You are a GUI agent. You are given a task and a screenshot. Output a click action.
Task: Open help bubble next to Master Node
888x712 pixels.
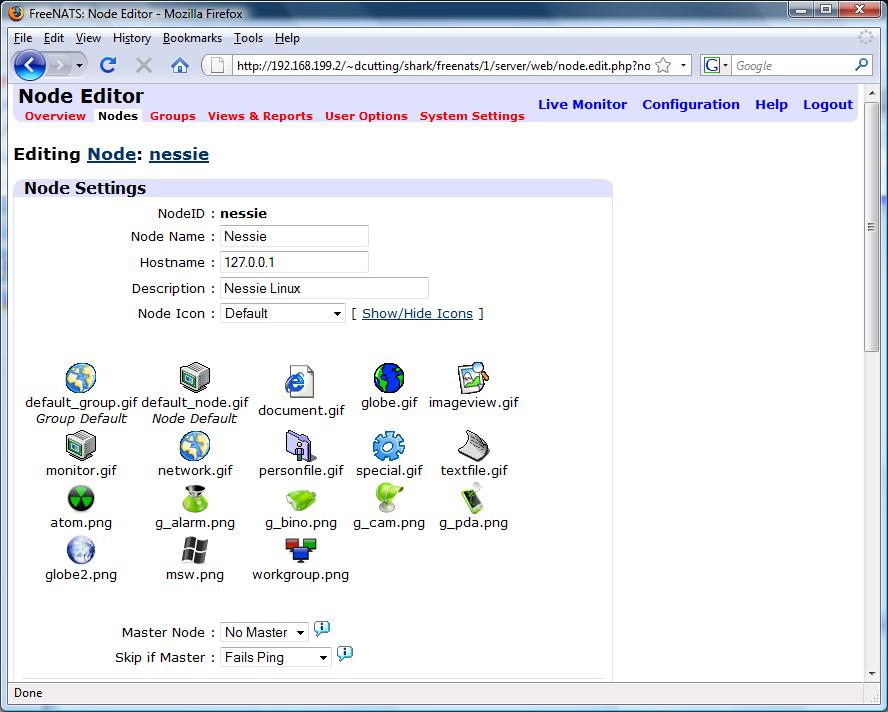(x=322, y=628)
